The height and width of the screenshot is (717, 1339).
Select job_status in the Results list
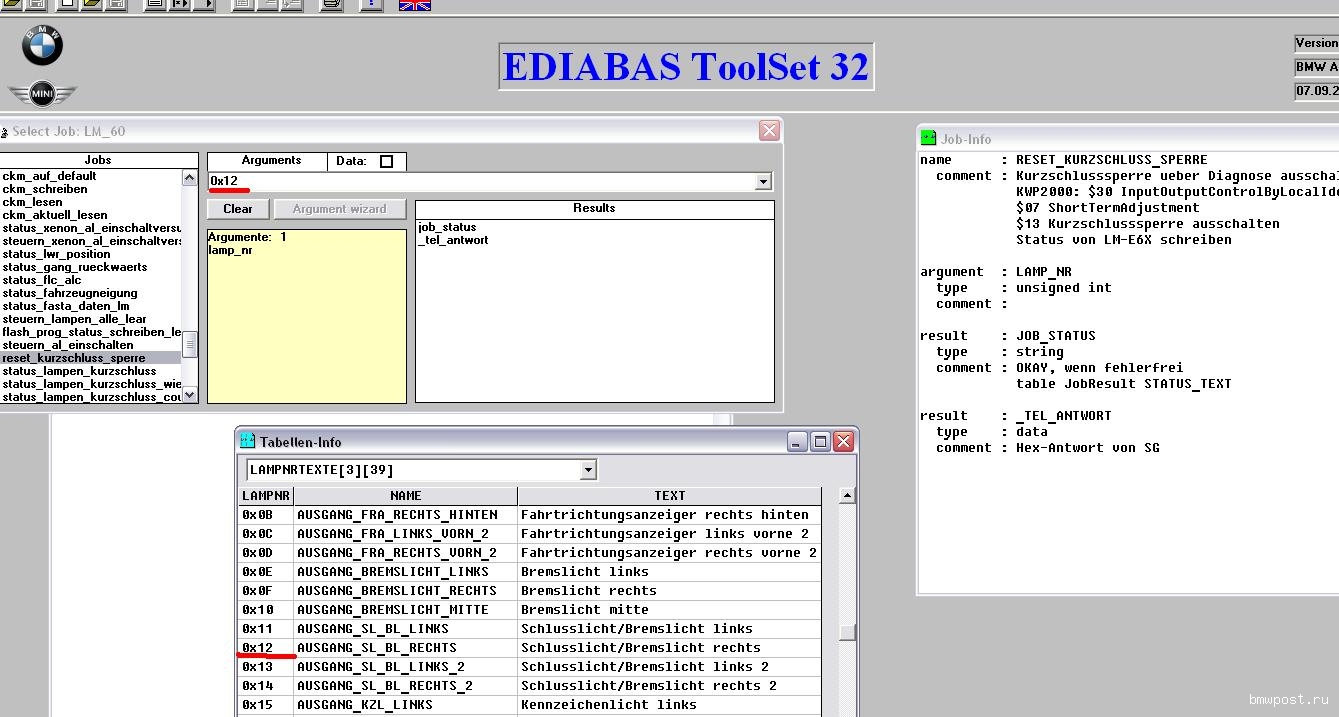click(447, 227)
